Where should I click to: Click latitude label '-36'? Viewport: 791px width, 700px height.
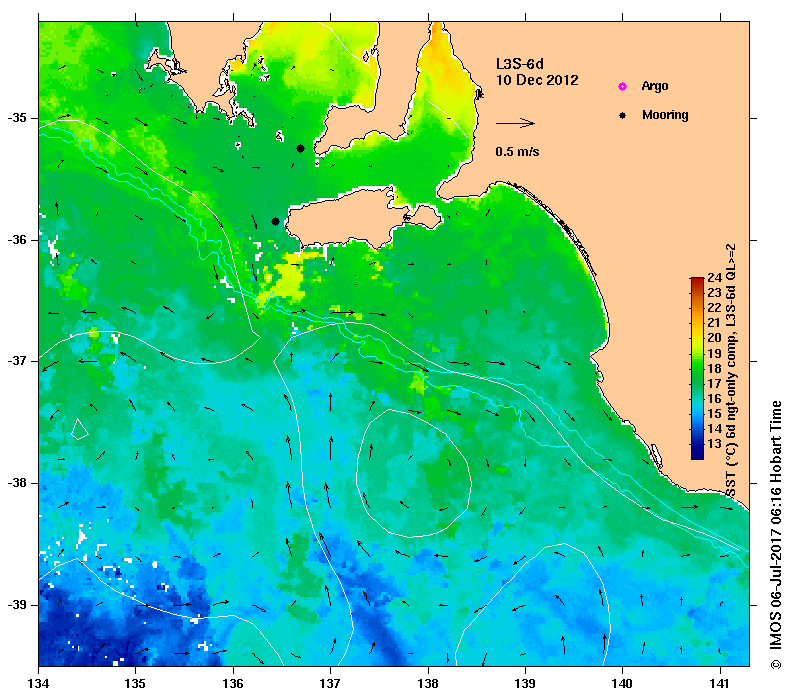pos(17,239)
